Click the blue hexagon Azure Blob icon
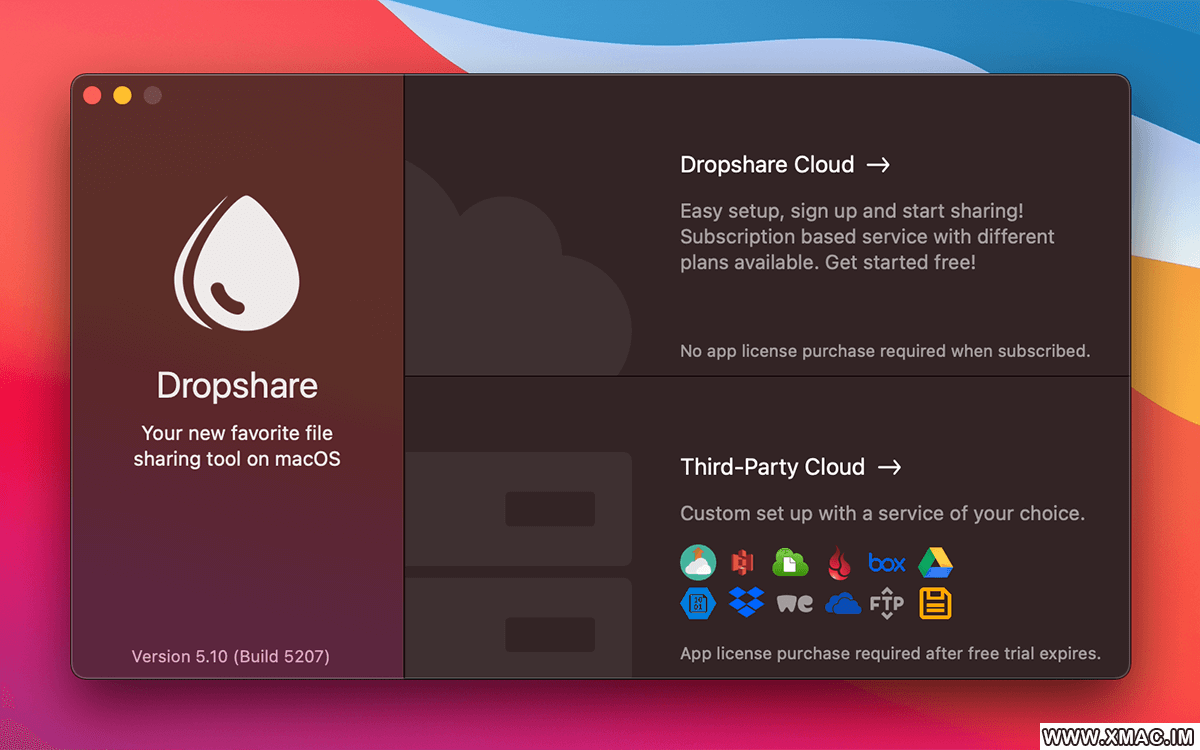Screen dimensions: 1200x750 tap(698, 602)
